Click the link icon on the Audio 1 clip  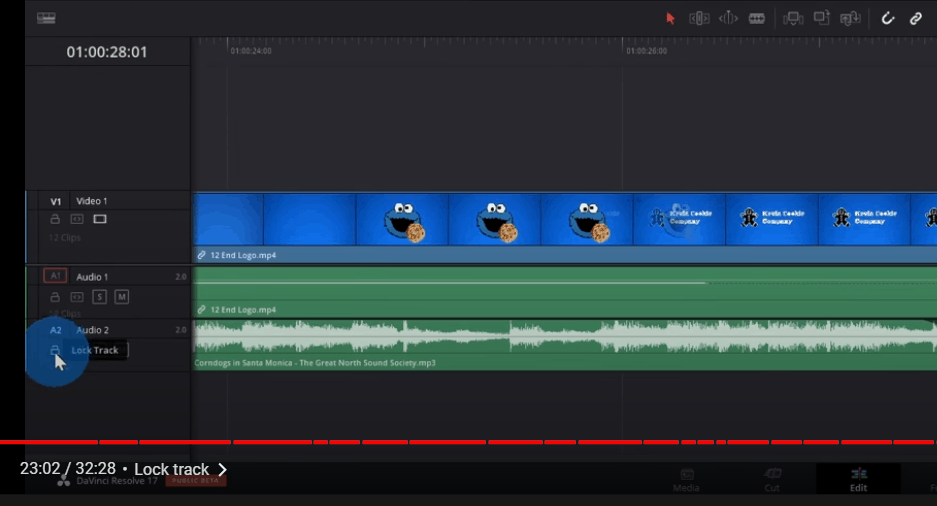click(201, 309)
